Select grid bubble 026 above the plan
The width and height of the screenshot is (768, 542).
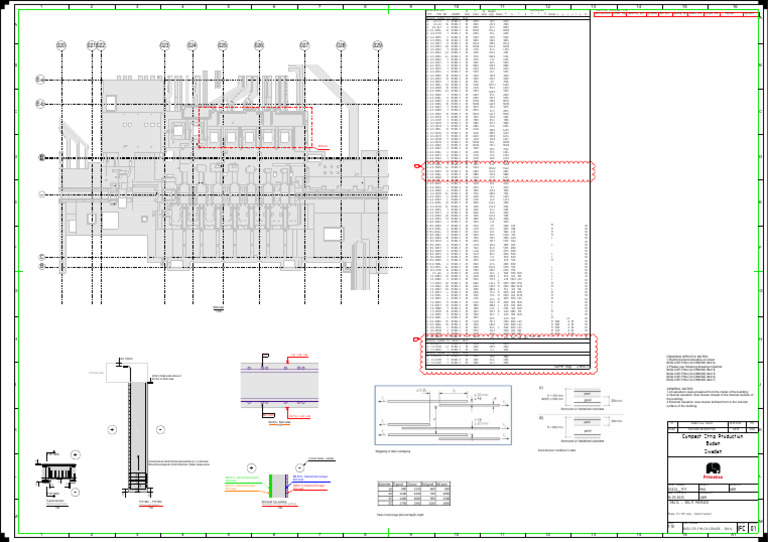coord(259,46)
